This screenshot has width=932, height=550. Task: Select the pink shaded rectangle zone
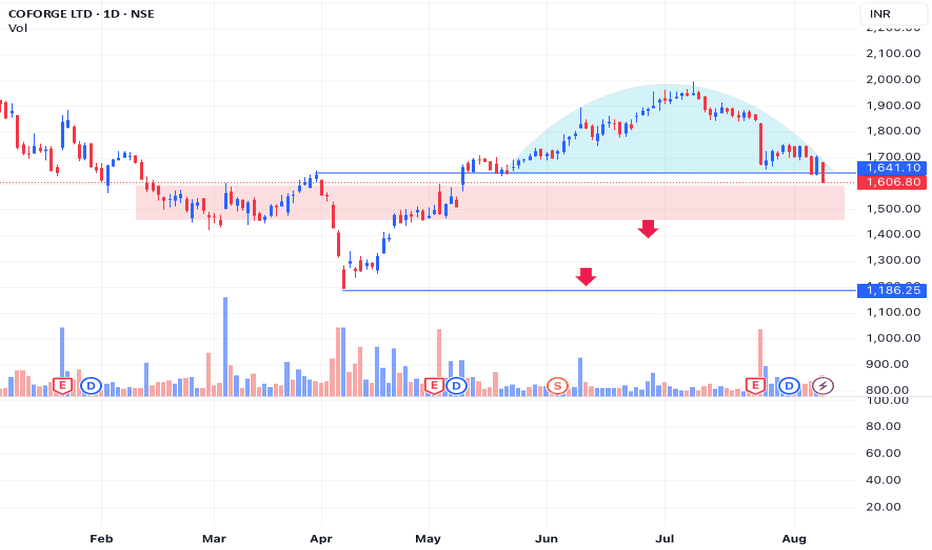(x=490, y=203)
